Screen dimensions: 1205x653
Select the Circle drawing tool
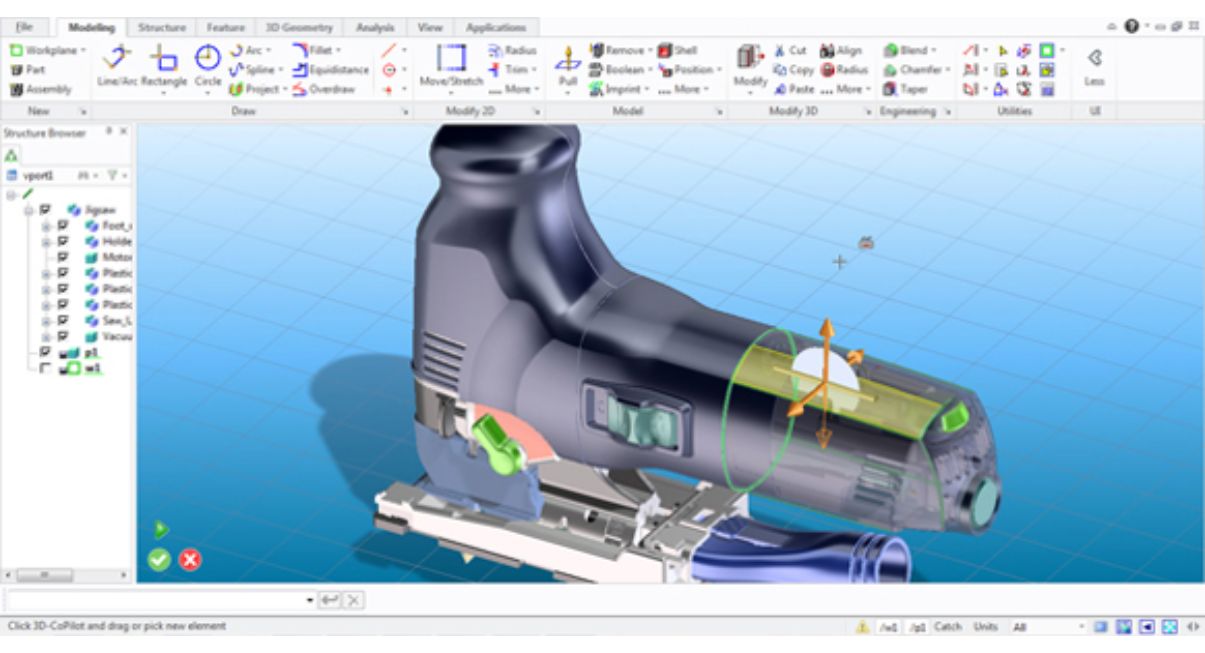pos(208,66)
